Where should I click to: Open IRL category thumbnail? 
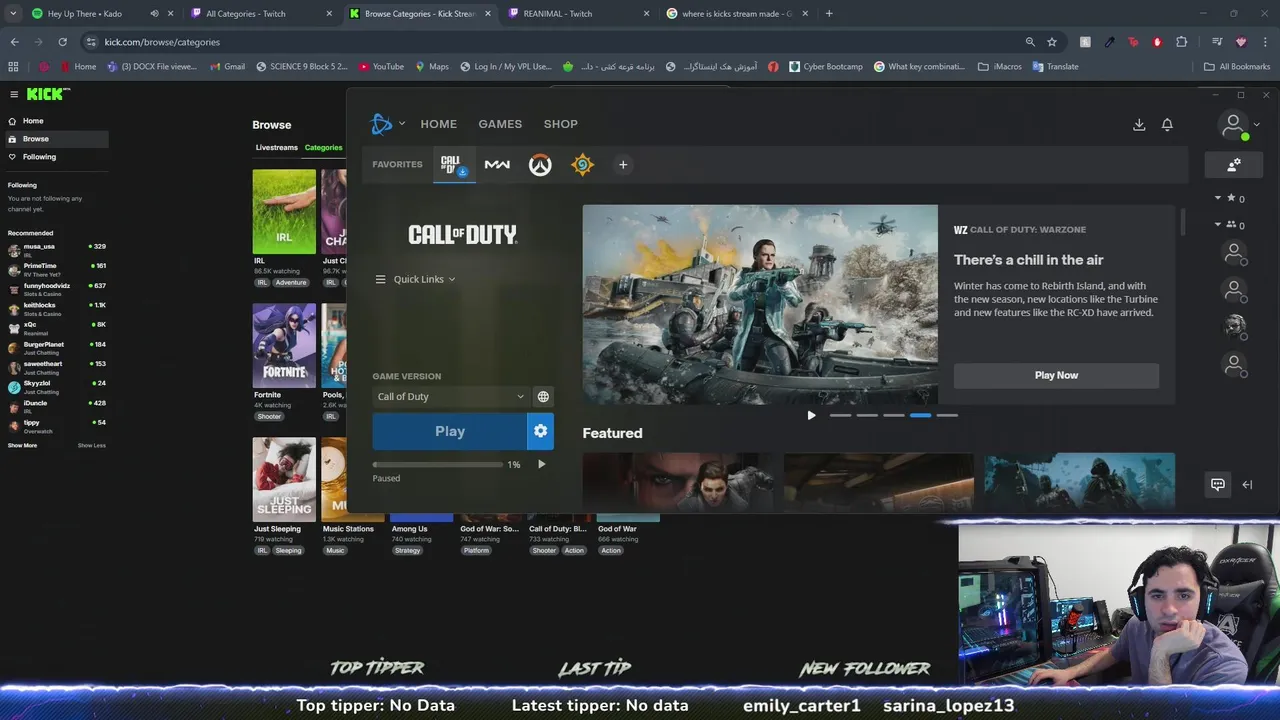coord(284,211)
